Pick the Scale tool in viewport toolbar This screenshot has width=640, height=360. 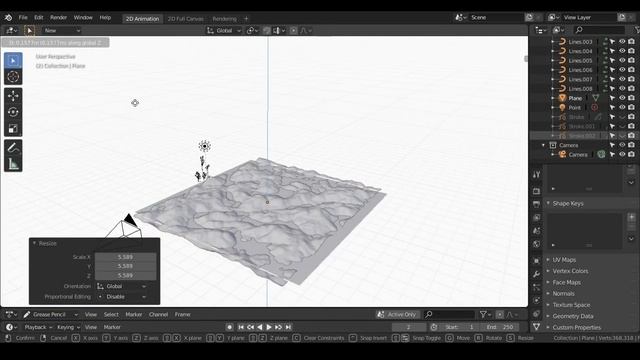click(x=13, y=129)
